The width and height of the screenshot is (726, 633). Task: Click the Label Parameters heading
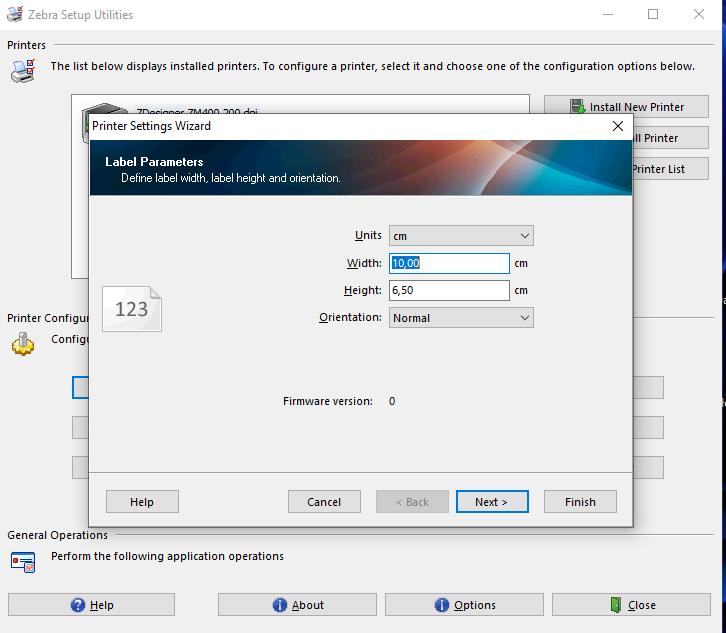pyautogui.click(x=154, y=162)
